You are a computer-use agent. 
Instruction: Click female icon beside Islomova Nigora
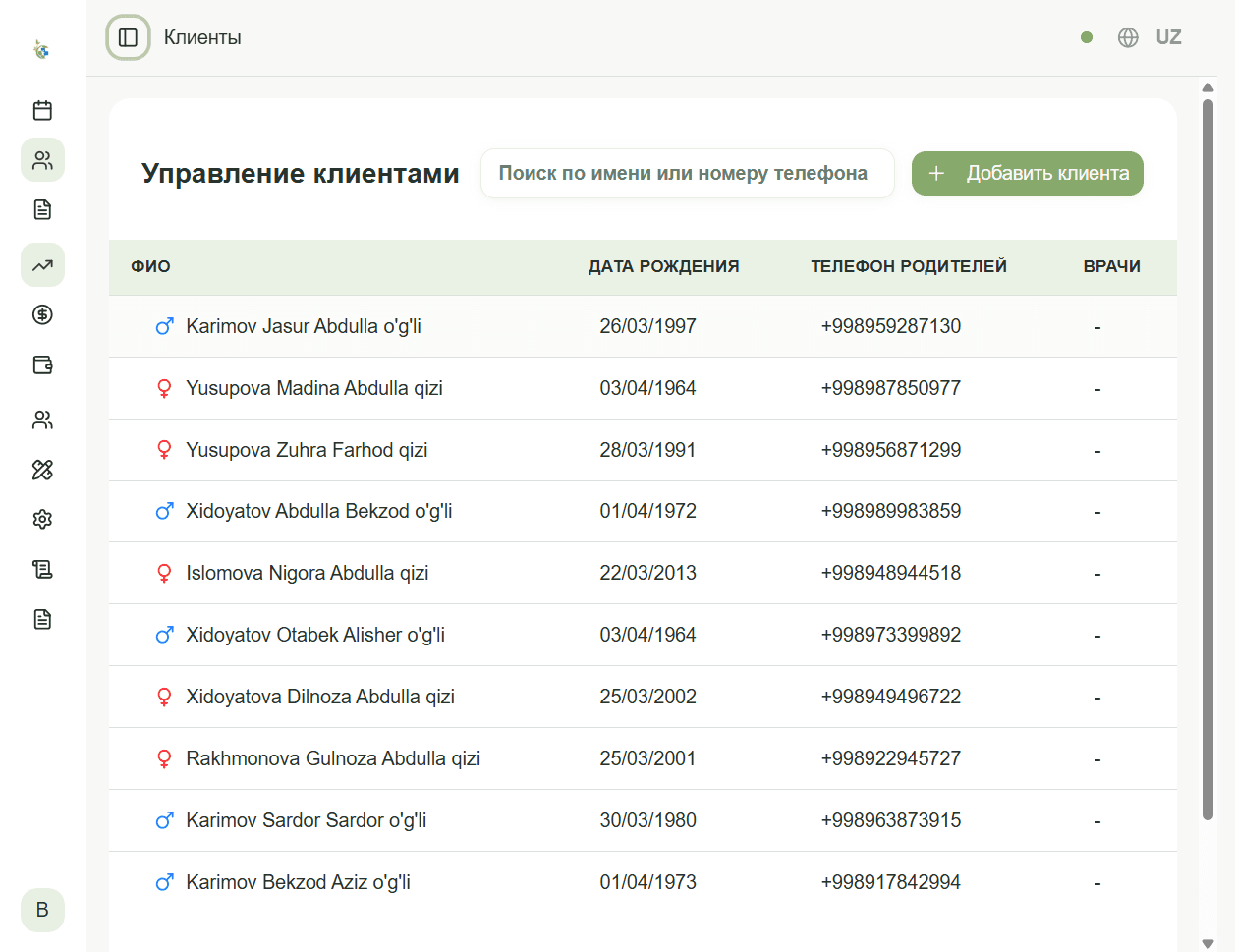coord(165,573)
